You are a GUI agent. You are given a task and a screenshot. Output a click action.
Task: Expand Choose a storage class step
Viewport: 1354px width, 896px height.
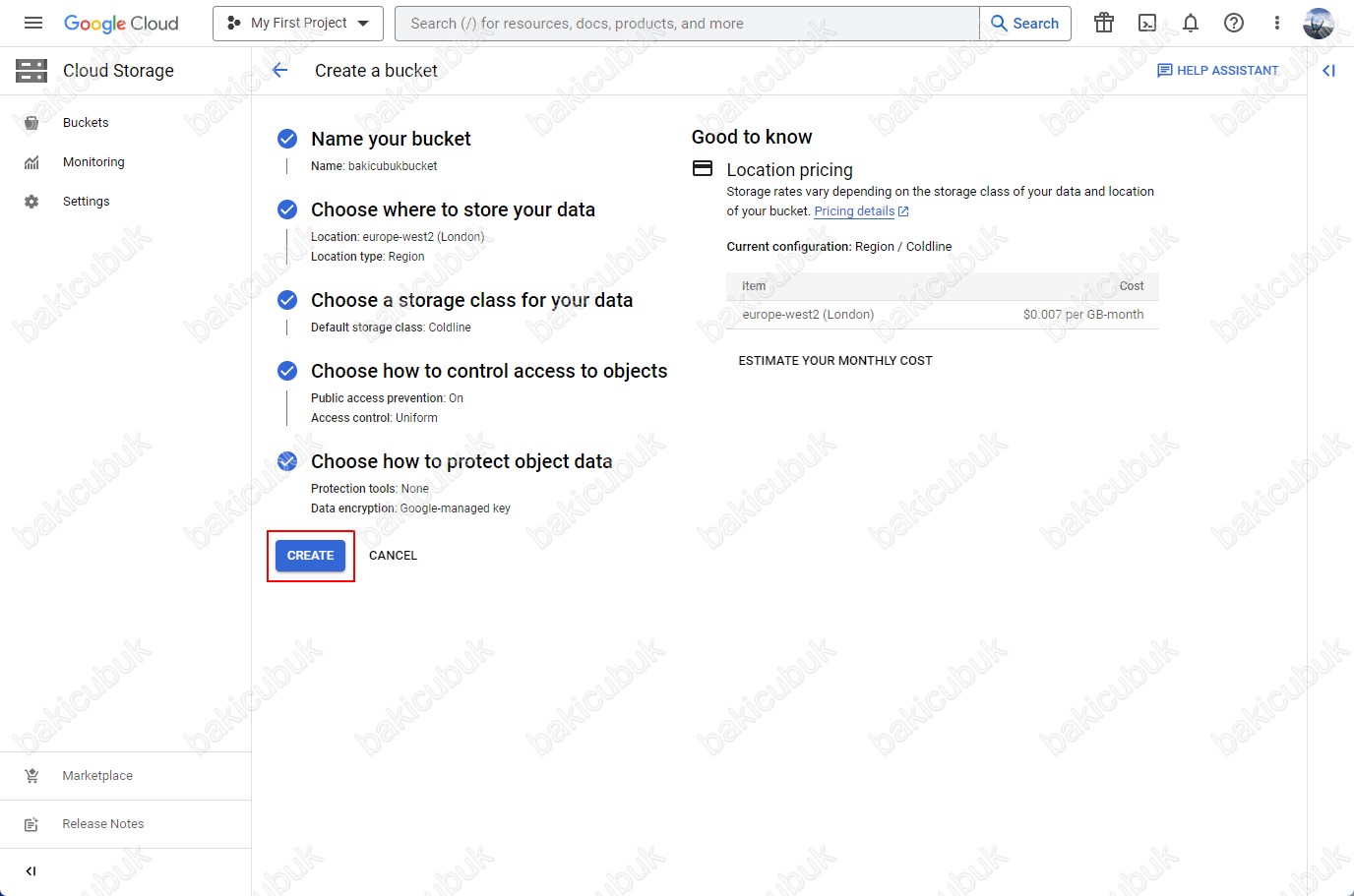click(x=471, y=300)
